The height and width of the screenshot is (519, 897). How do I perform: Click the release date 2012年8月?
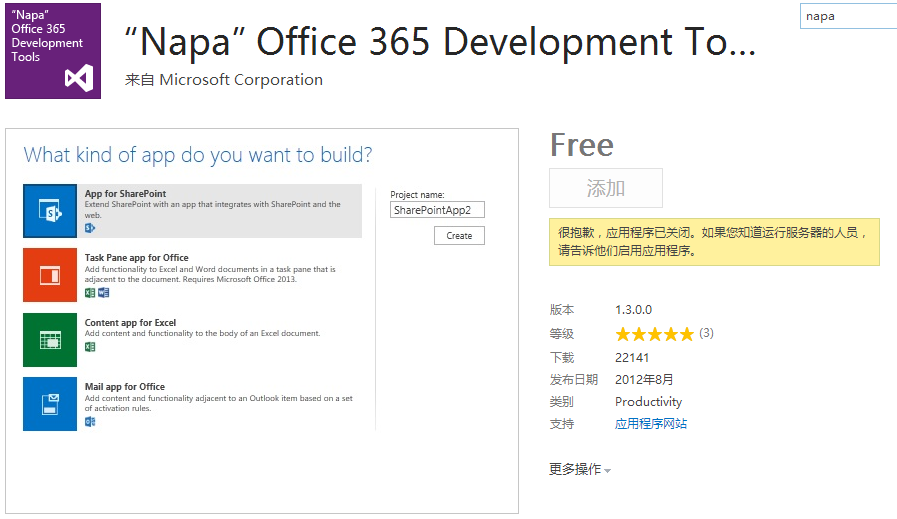[x=644, y=379]
